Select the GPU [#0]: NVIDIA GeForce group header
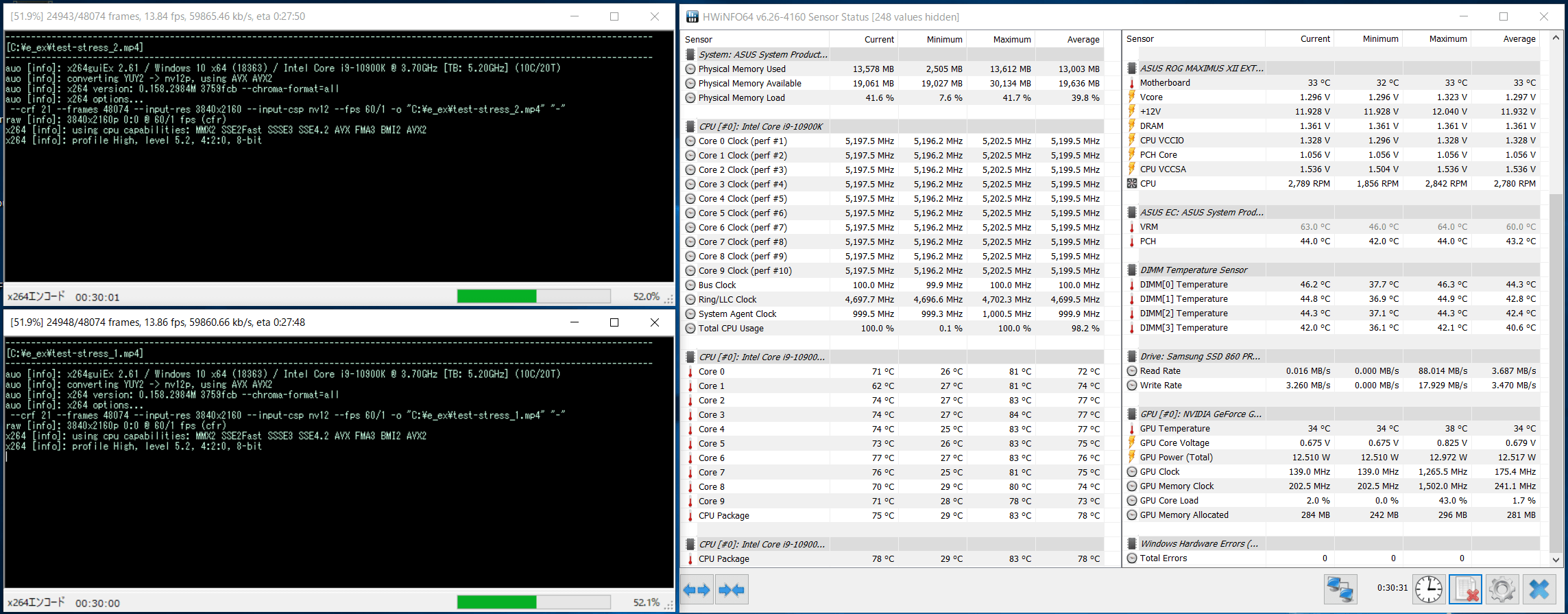This screenshot has height=614, width=1568. (1332, 414)
